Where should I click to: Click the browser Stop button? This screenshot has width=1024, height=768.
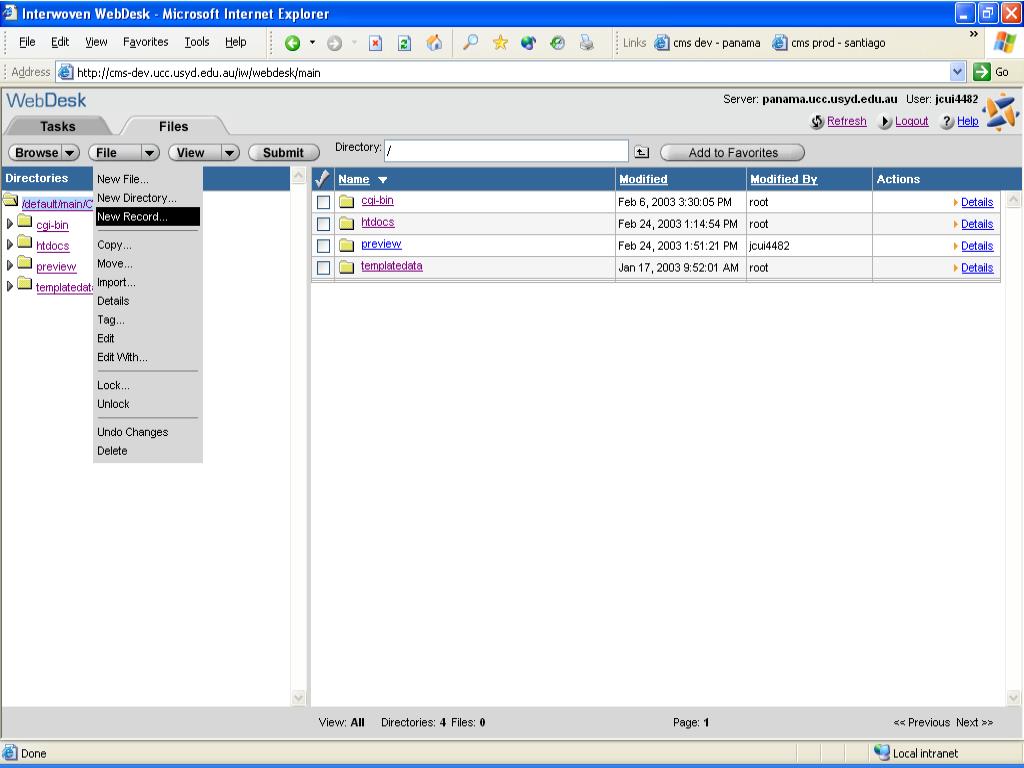376,43
